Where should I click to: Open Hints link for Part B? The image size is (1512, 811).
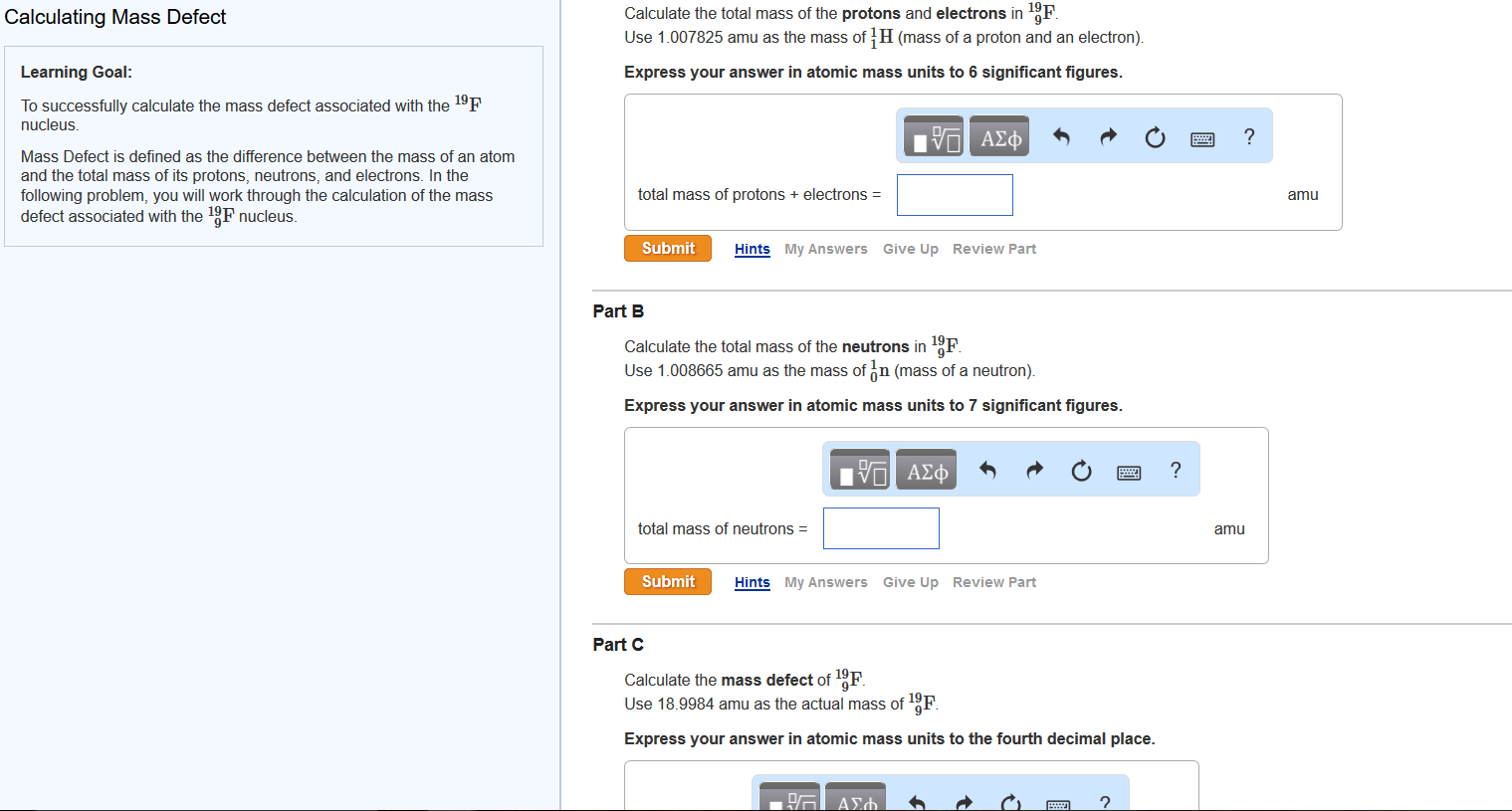pyautogui.click(x=753, y=582)
